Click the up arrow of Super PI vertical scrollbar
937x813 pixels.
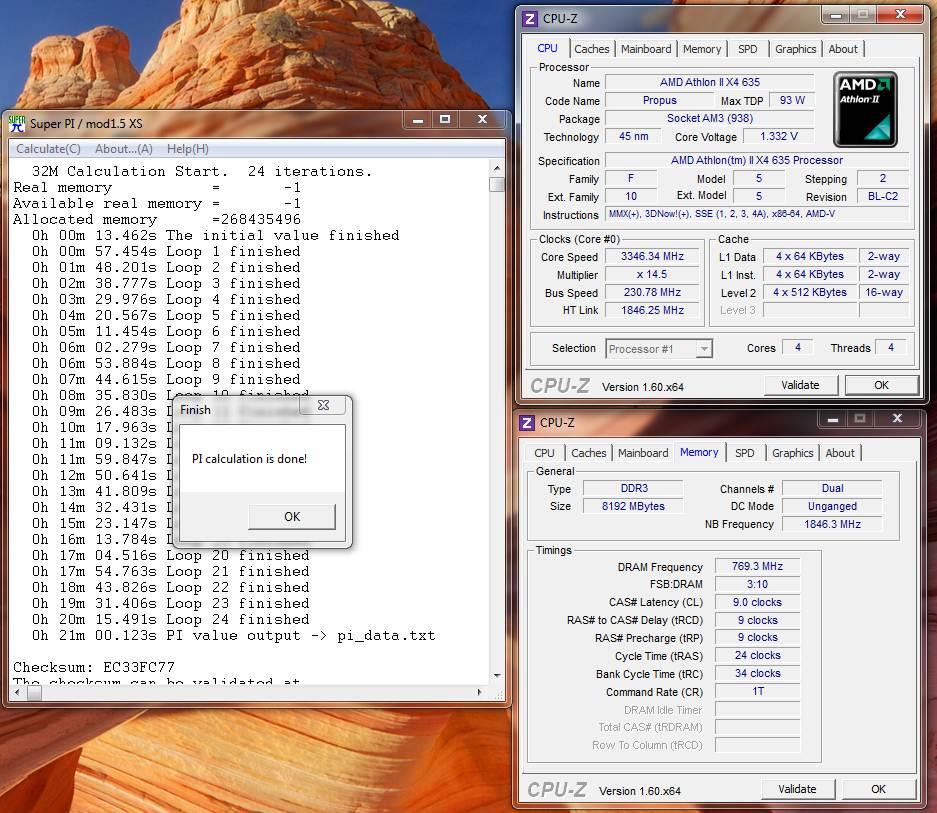(497, 169)
